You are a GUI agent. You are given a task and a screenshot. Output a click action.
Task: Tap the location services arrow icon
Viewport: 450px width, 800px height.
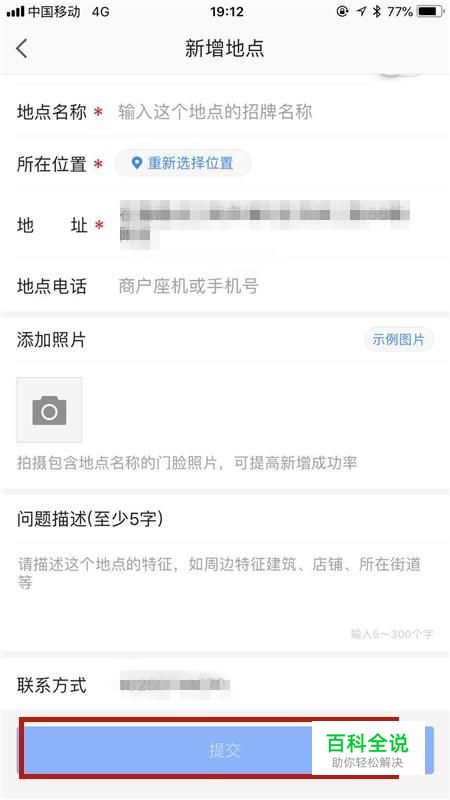[361, 11]
